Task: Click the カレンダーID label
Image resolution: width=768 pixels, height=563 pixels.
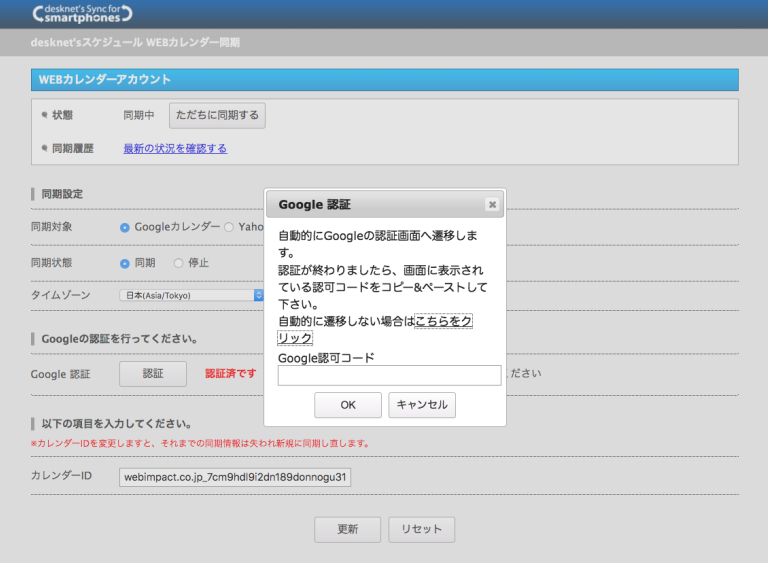Action: [61, 476]
